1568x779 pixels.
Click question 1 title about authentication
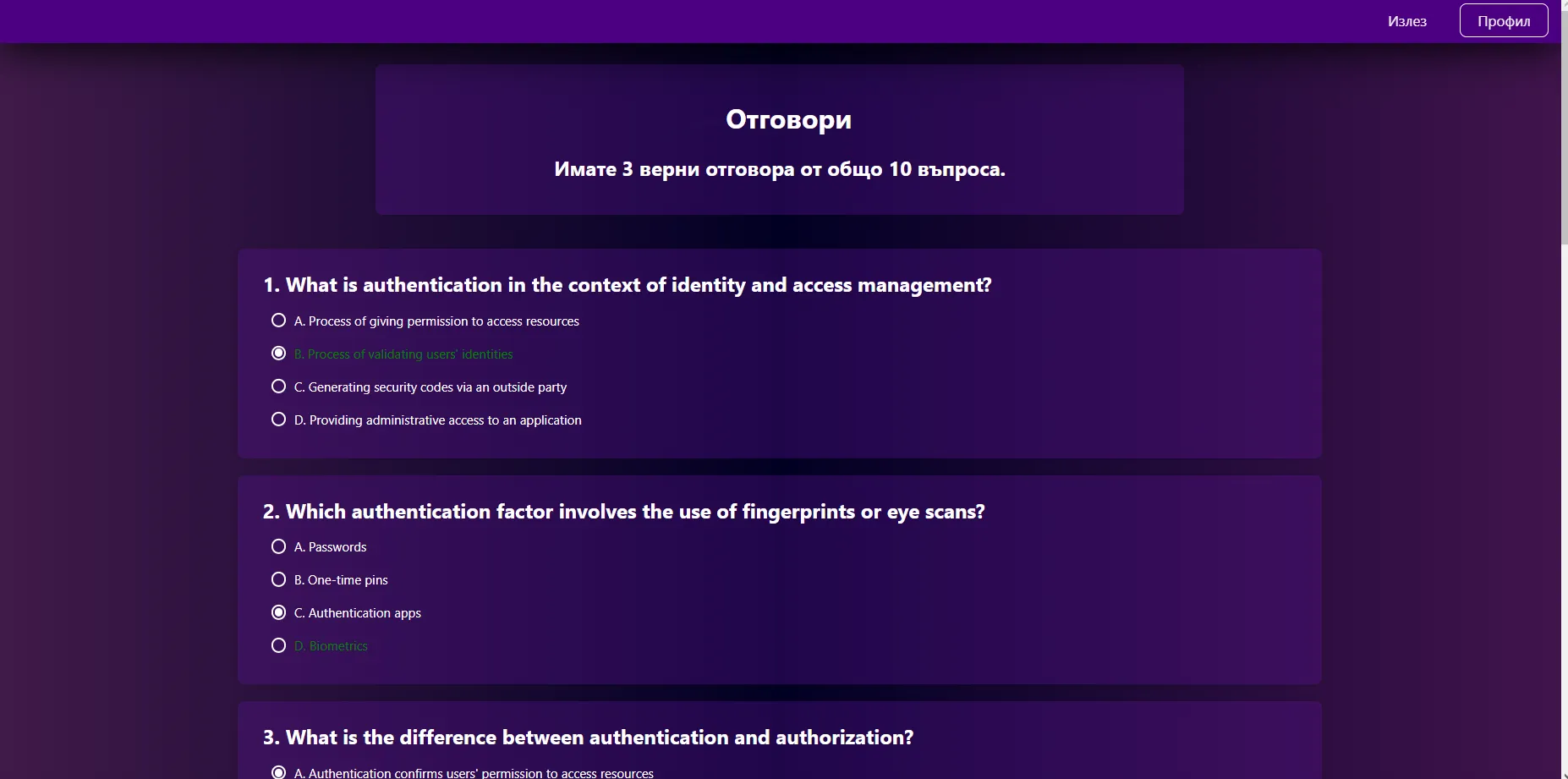(627, 285)
